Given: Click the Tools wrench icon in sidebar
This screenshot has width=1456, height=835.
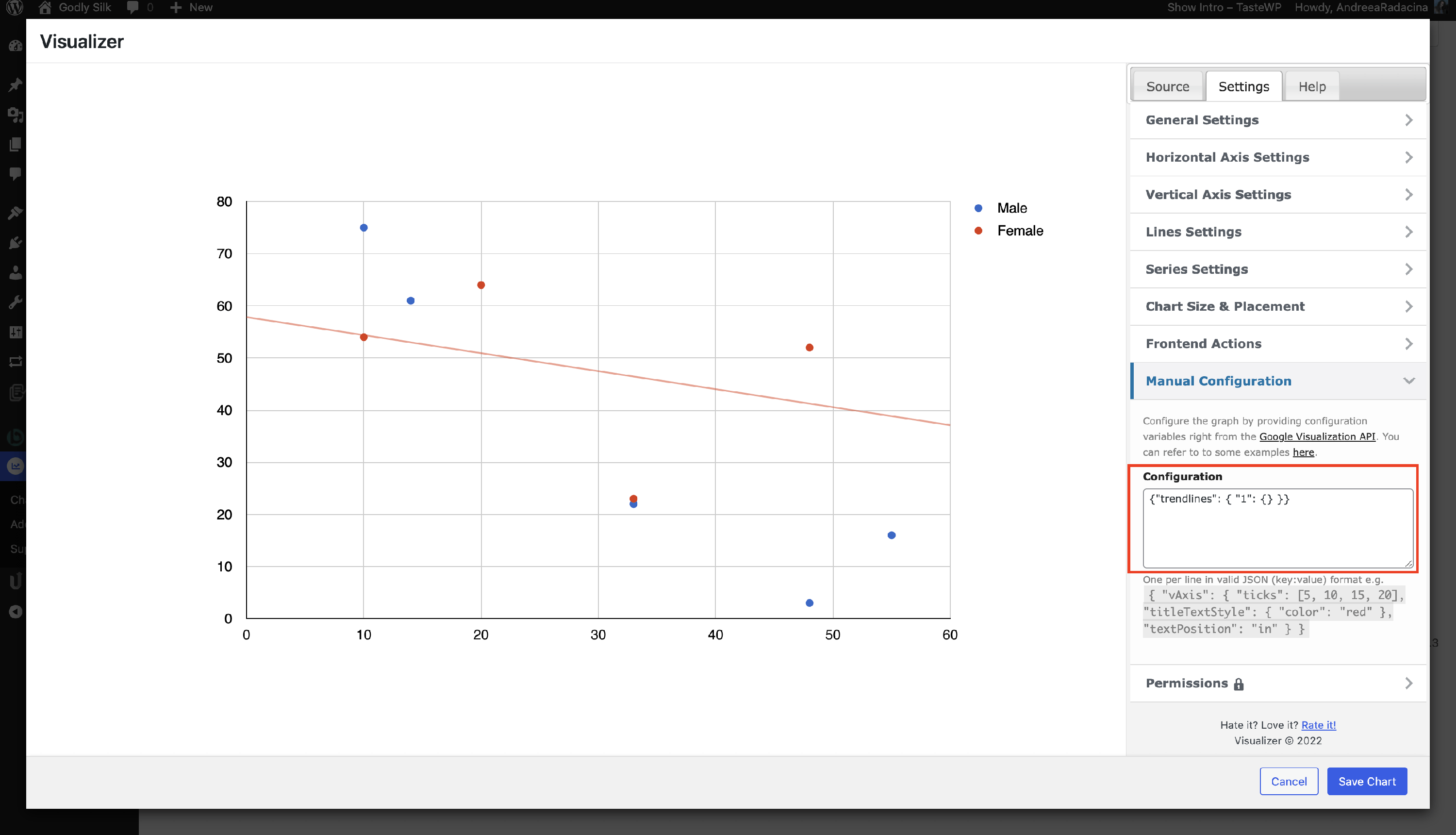Looking at the screenshot, I should pyautogui.click(x=16, y=302).
